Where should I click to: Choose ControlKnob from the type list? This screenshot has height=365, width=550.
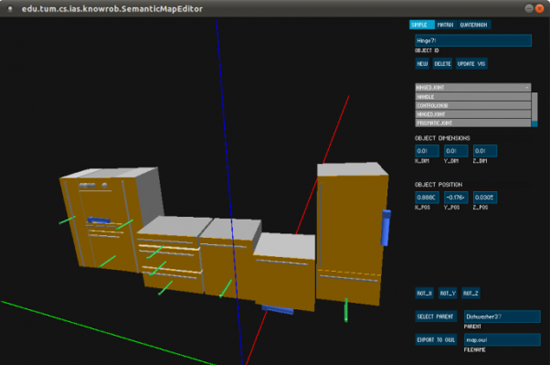coord(473,106)
